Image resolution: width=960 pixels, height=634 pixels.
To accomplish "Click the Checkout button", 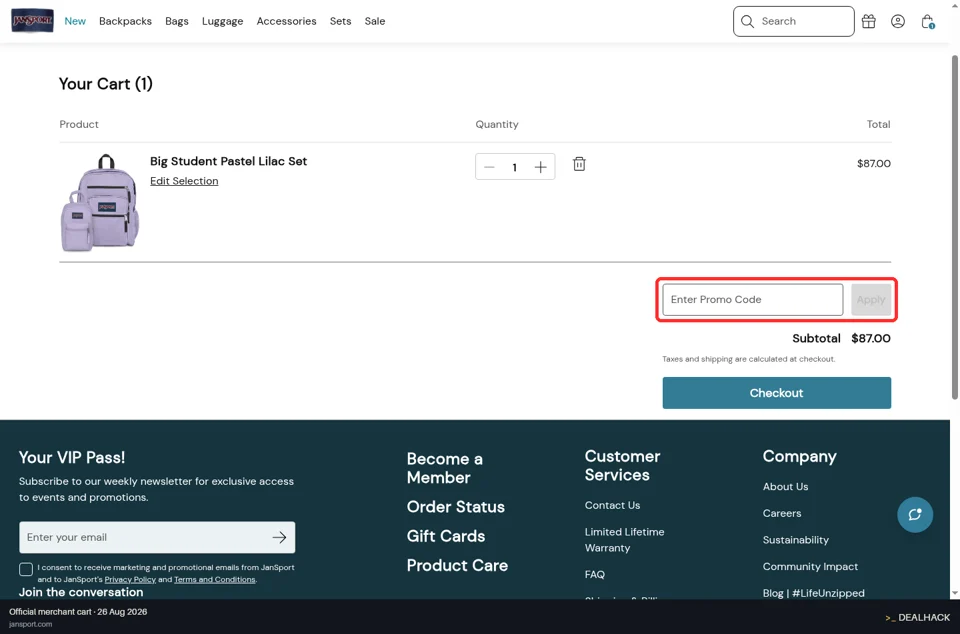I will 776,393.
